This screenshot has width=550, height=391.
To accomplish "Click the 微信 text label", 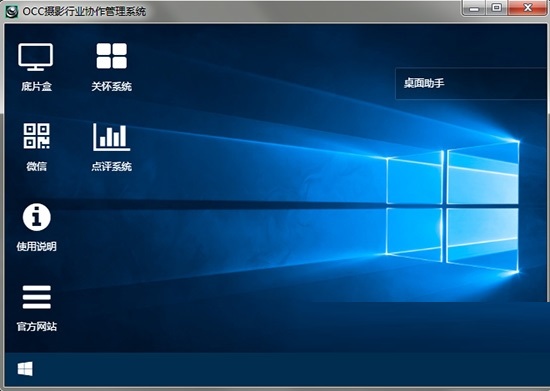I will [x=36, y=166].
